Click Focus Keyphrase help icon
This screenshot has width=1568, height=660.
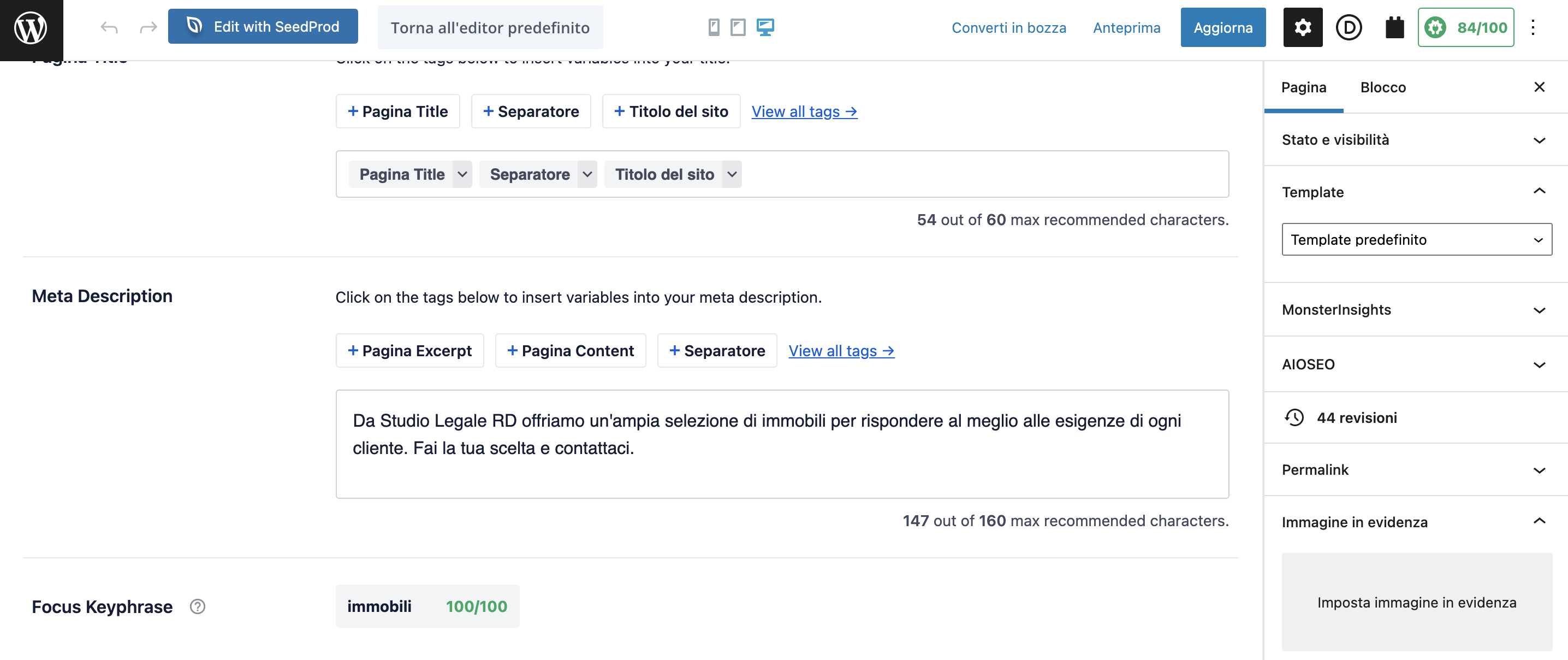pos(197,606)
